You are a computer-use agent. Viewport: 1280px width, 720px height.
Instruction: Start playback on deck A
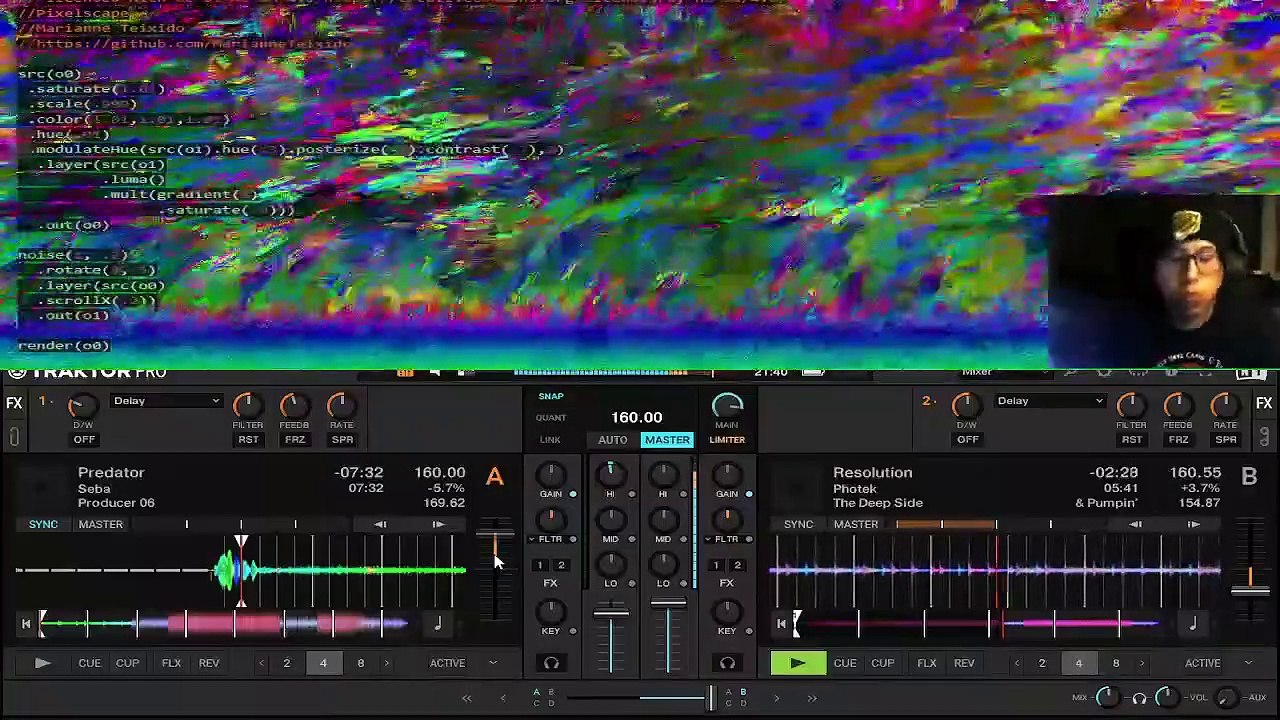(42, 663)
